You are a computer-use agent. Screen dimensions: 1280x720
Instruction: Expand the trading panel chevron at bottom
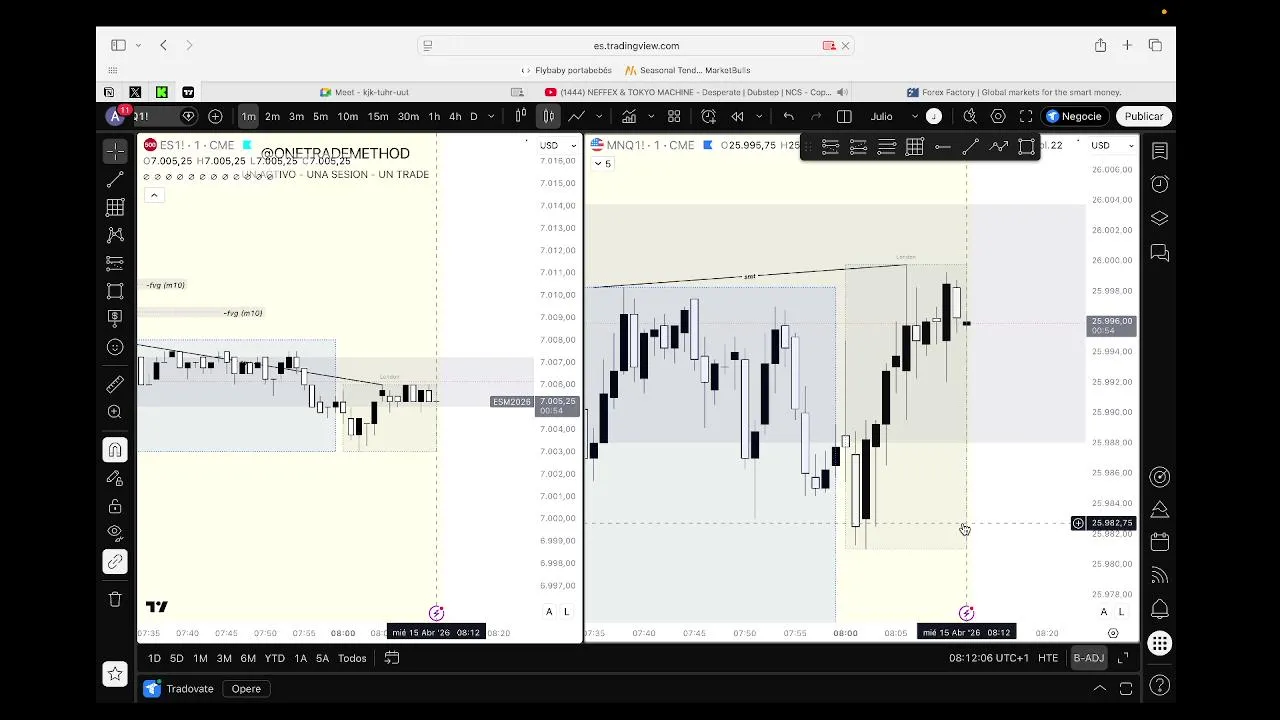(1099, 689)
